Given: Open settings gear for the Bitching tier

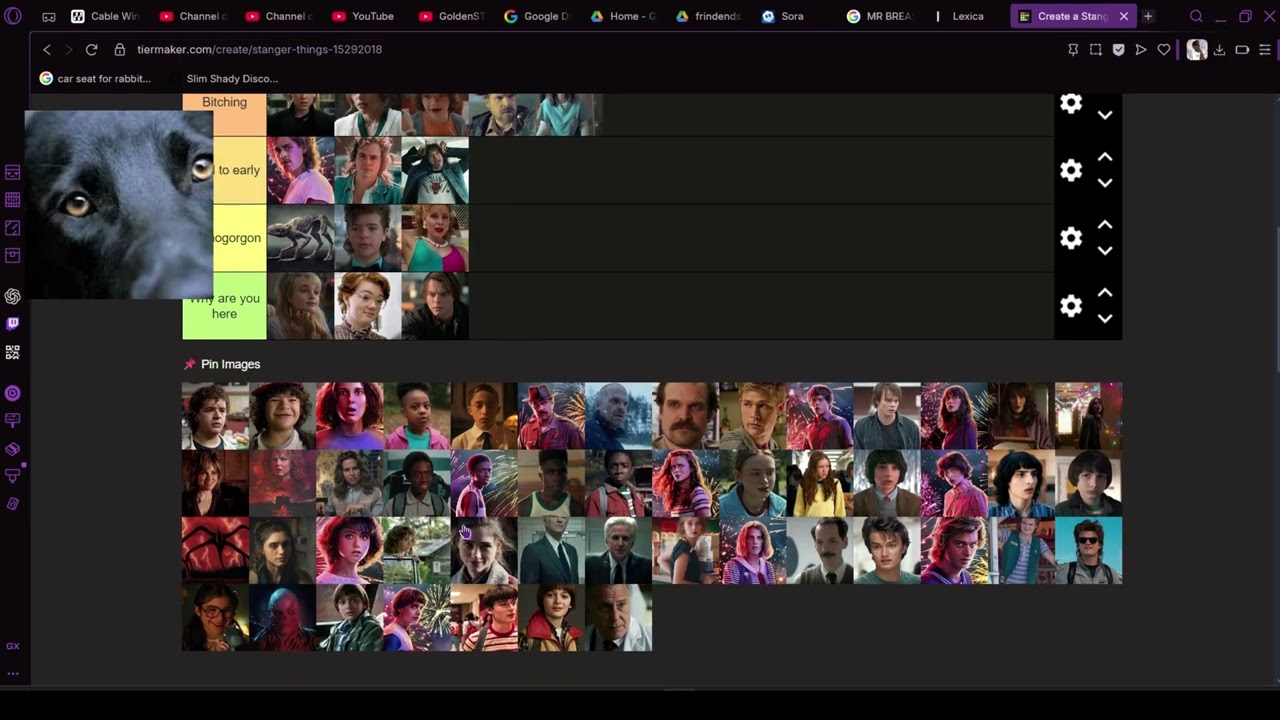Looking at the screenshot, I should click(x=1071, y=103).
